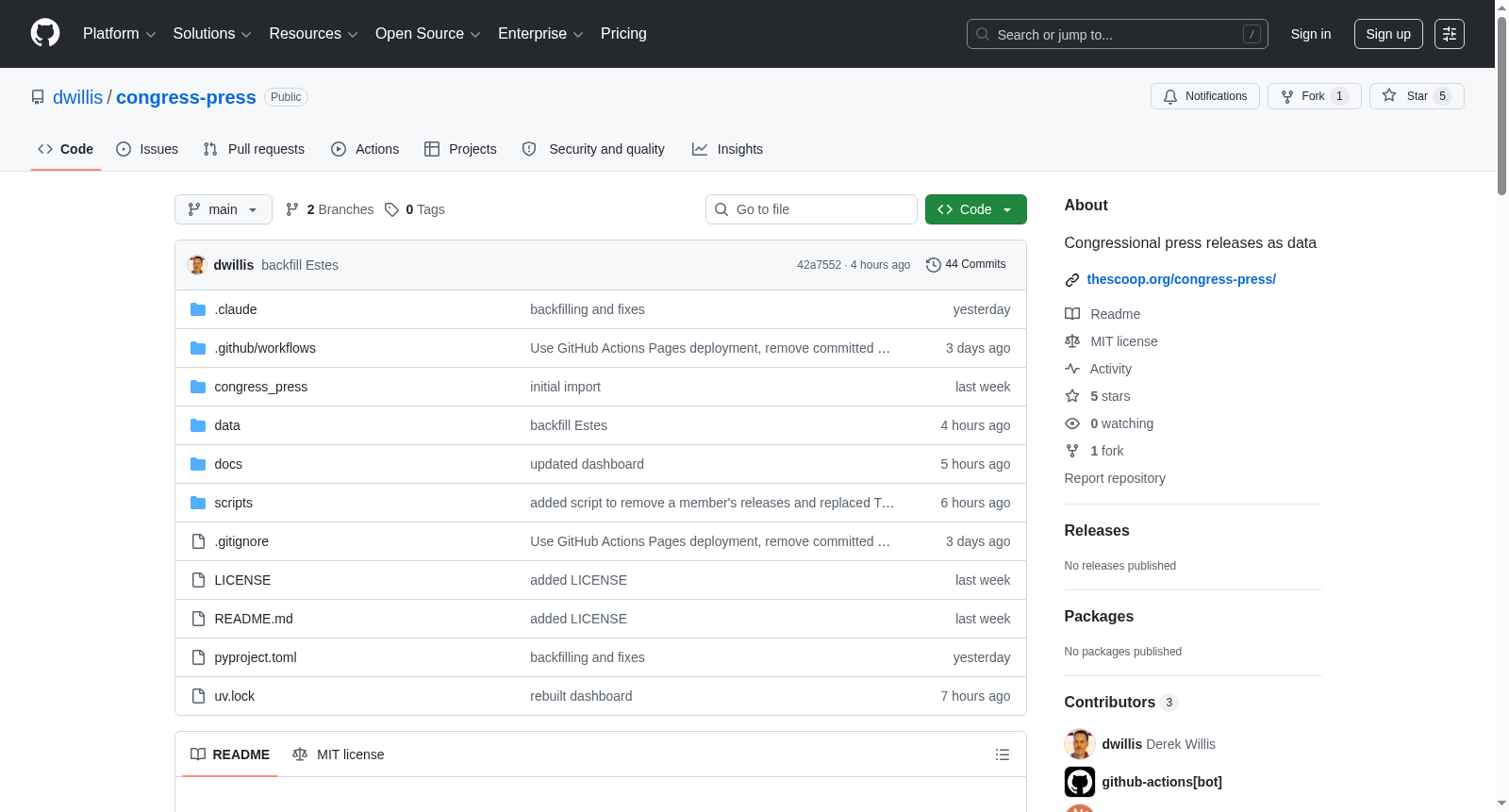The width and height of the screenshot is (1509, 812).
Task: Click the .gitignore file icon
Action: click(x=198, y=541)
